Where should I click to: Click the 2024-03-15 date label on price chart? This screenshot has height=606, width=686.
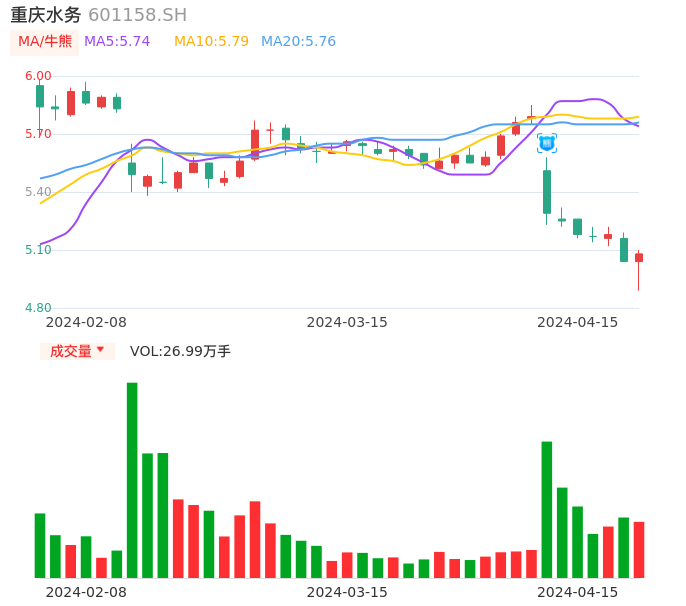click(346, 322)
